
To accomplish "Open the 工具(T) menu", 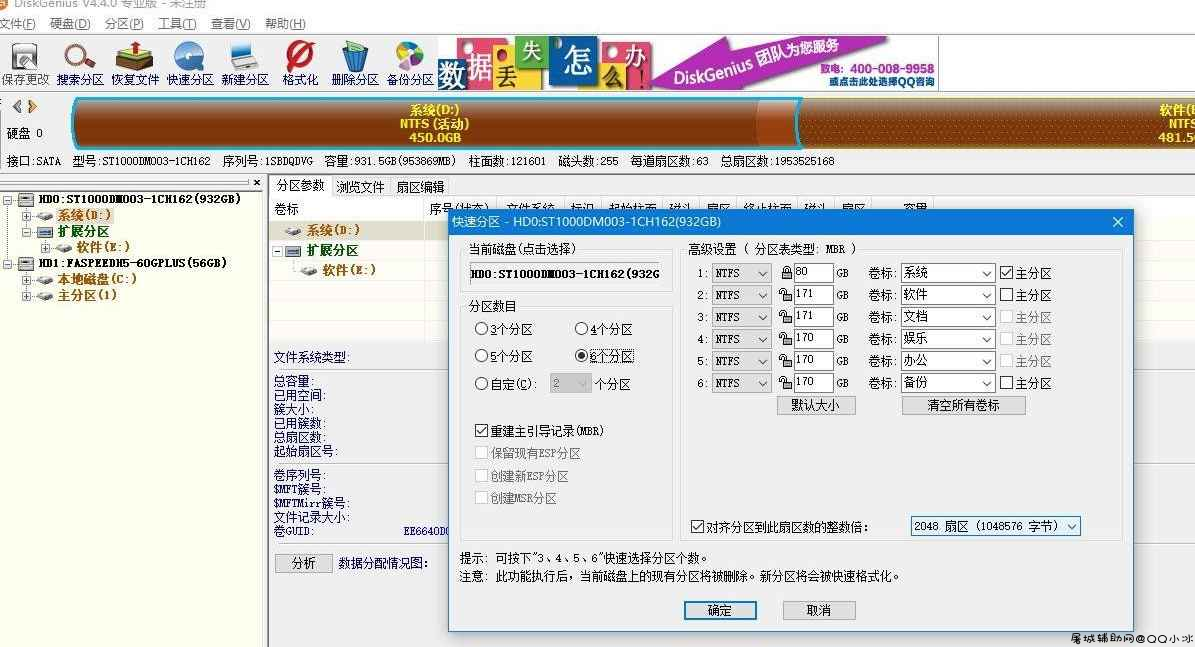I will 177,24.
